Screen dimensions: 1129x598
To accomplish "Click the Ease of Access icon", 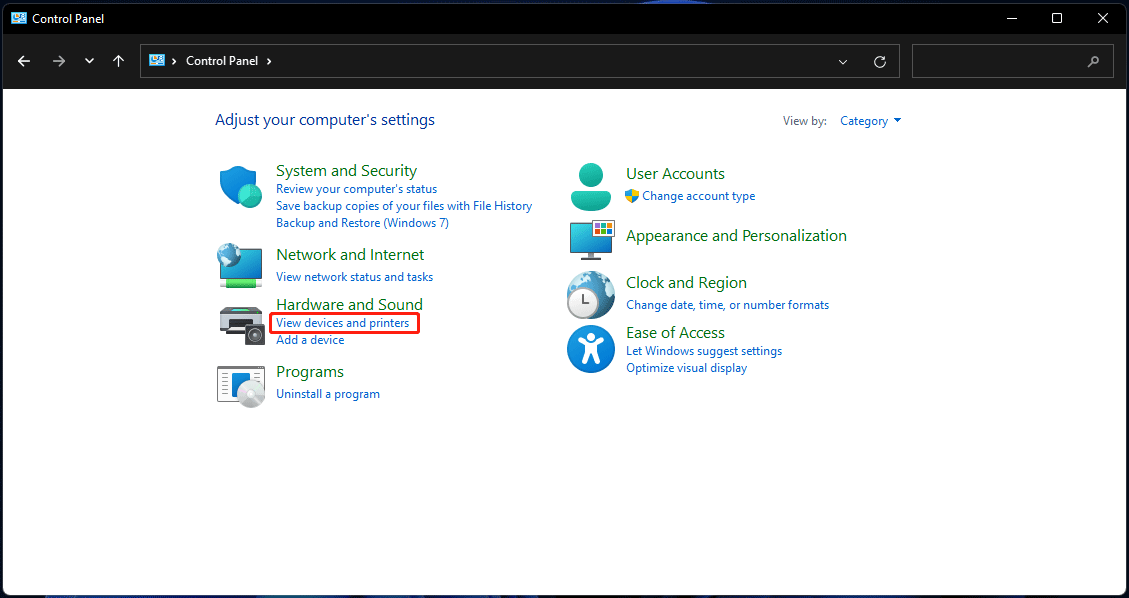I will coord(590,349).
